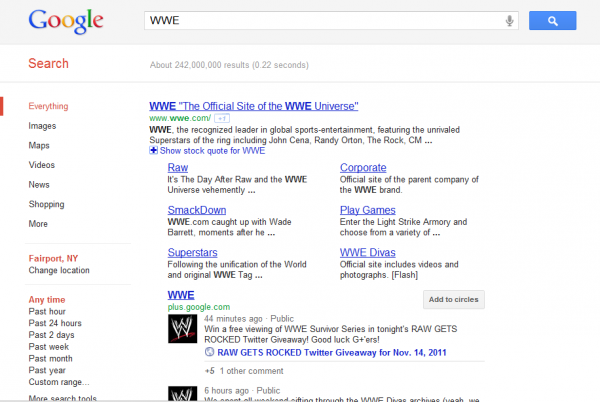Filter results to Past week
Image resolution: width=600 pixels, height=402 pixels.
tap(50, 347)
